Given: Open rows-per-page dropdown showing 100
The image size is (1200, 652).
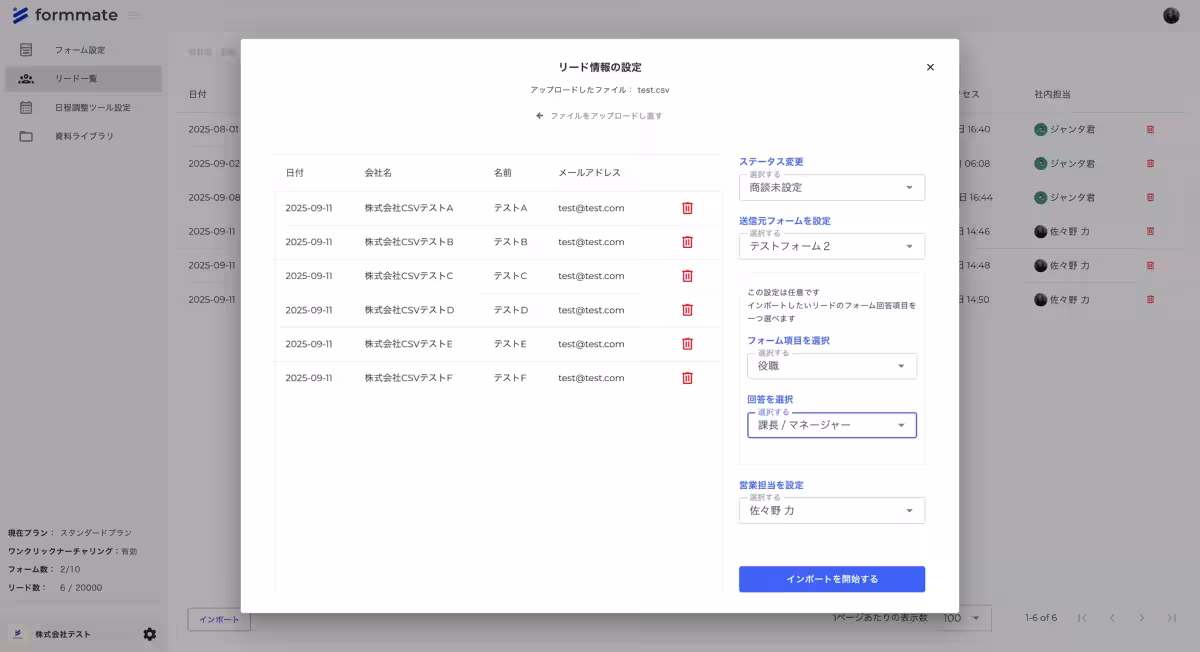Looking at the screenshot, I should point(961,618).
